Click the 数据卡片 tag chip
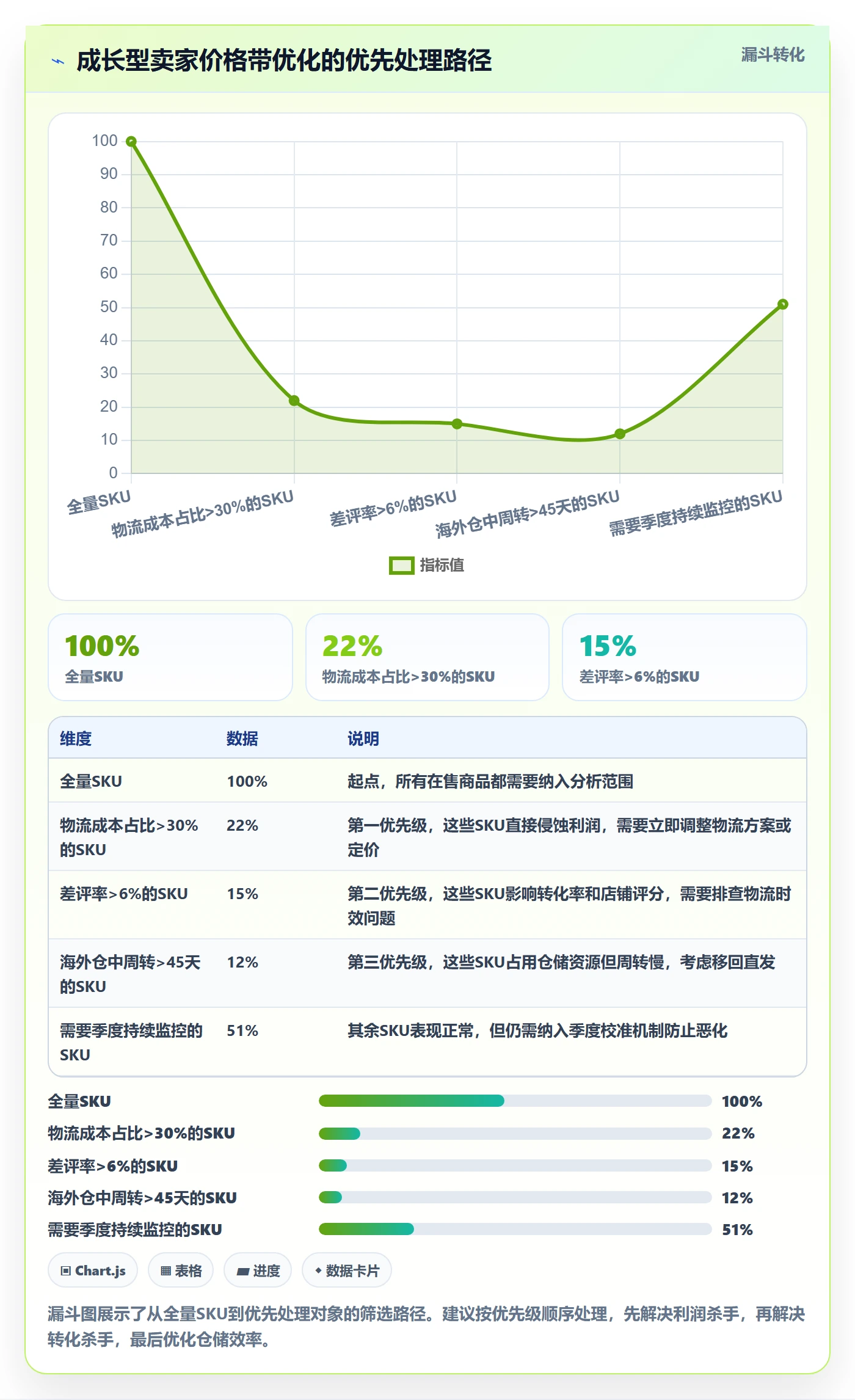The height and width of the screenshot is (1400, 855). point(347,1271)
